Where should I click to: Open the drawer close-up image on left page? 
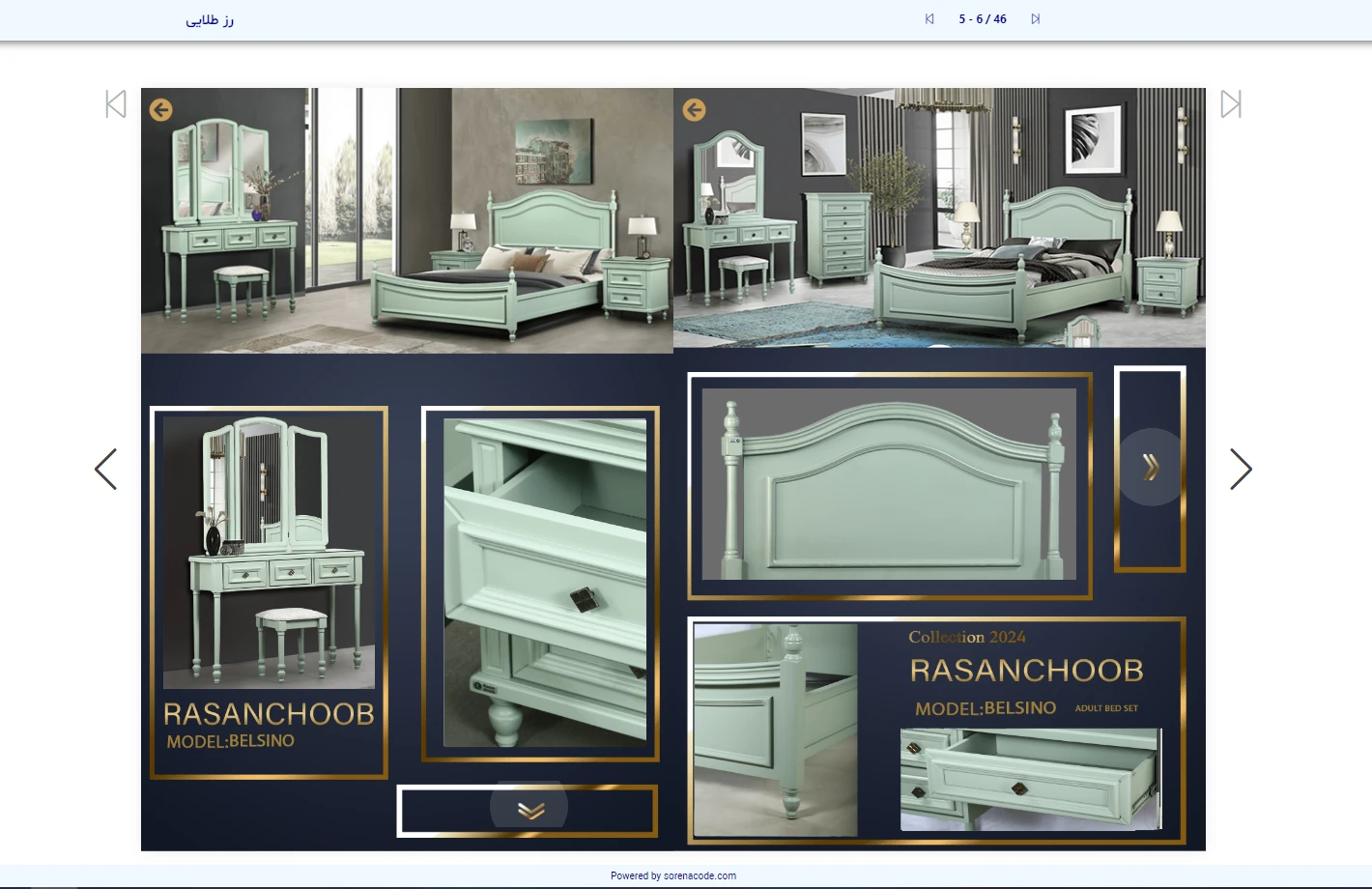tap(545, 583)
